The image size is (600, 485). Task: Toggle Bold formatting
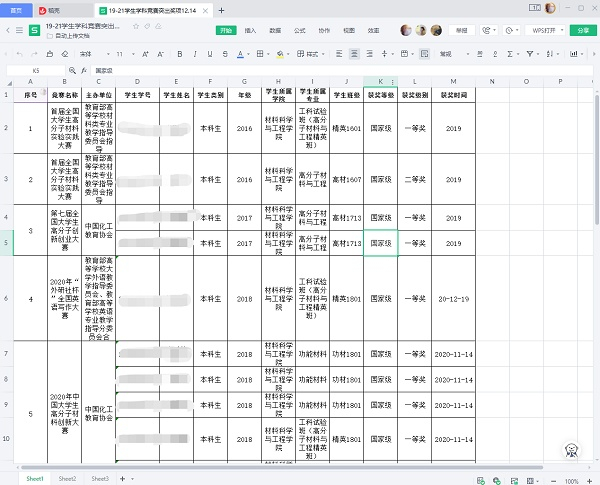179,54
